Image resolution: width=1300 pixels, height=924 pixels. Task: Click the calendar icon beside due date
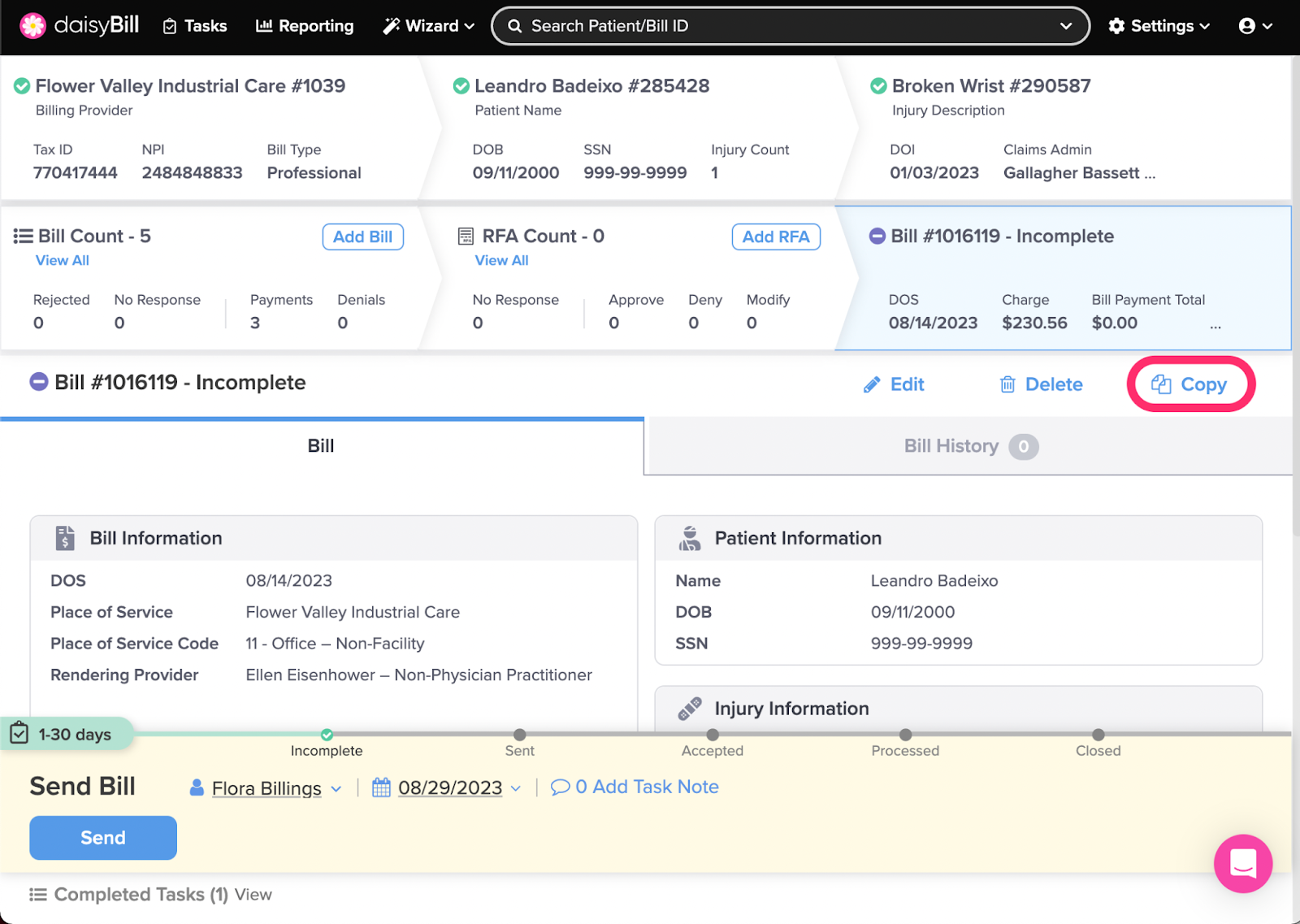[381, 787]
